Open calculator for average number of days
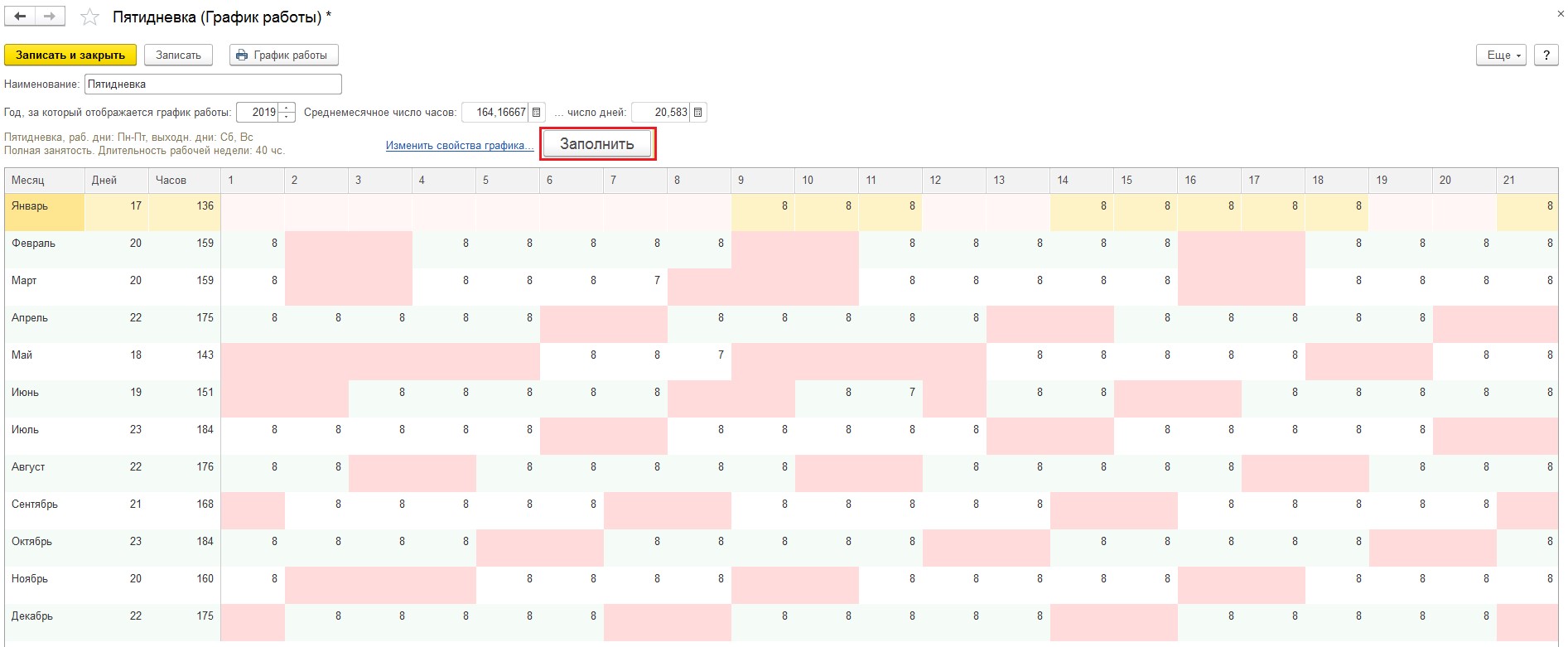This screenshot has width=1568, height=647. click(x=698, y=113)
